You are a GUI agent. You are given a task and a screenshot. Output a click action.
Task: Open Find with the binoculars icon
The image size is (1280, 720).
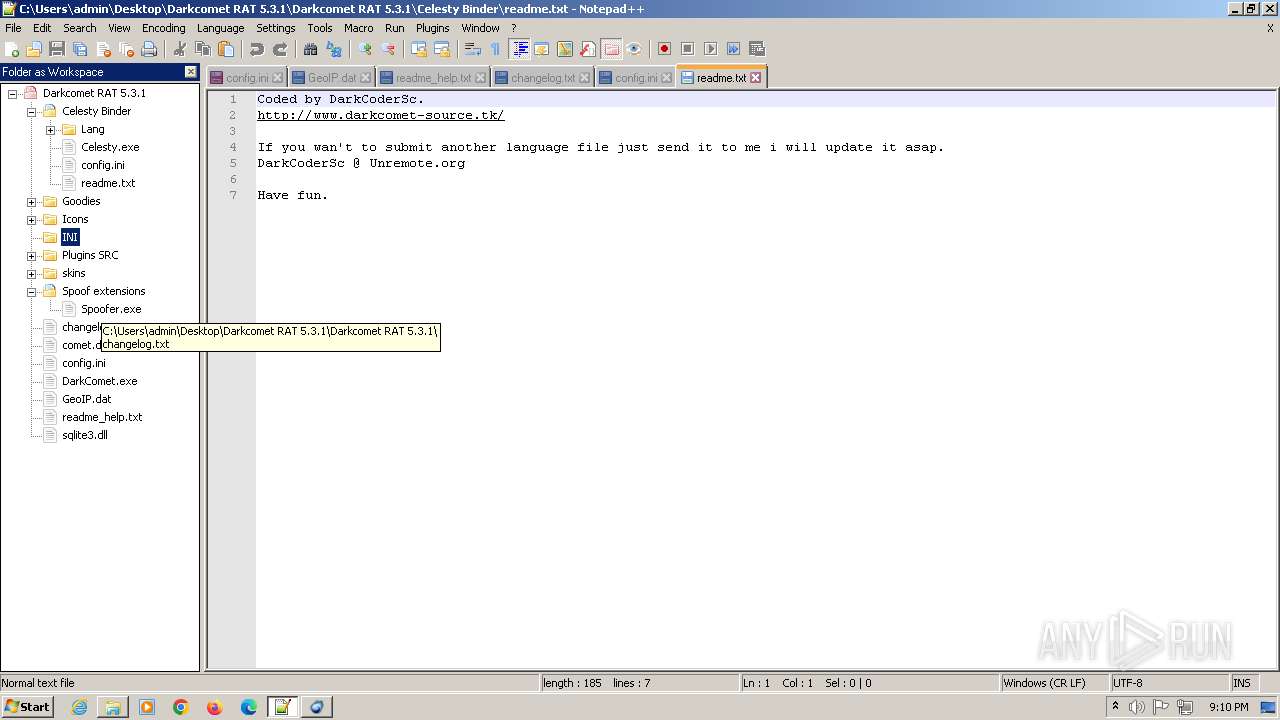[x=311, y=49]
